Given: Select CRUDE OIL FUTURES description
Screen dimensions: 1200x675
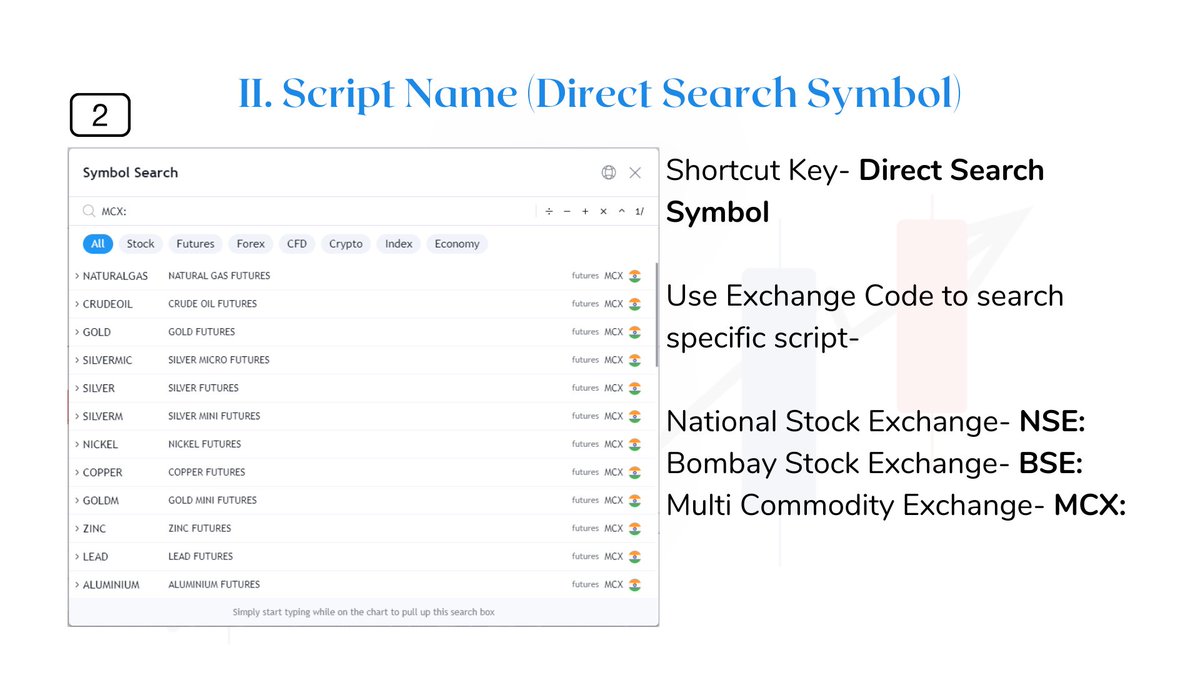Looking at the screenshot, I should pyautogui.click(x=213, y=304).
